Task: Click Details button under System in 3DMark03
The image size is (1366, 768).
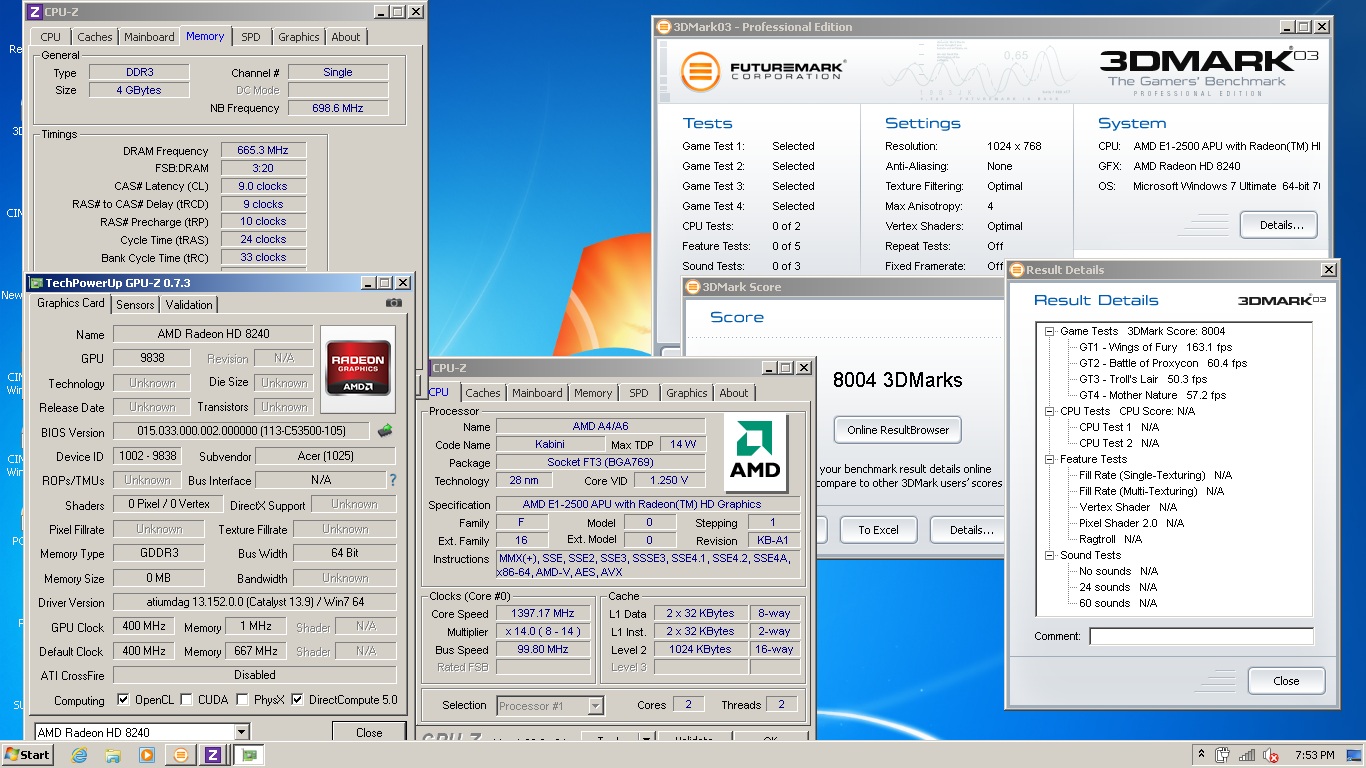Action: pos(1281,225)
